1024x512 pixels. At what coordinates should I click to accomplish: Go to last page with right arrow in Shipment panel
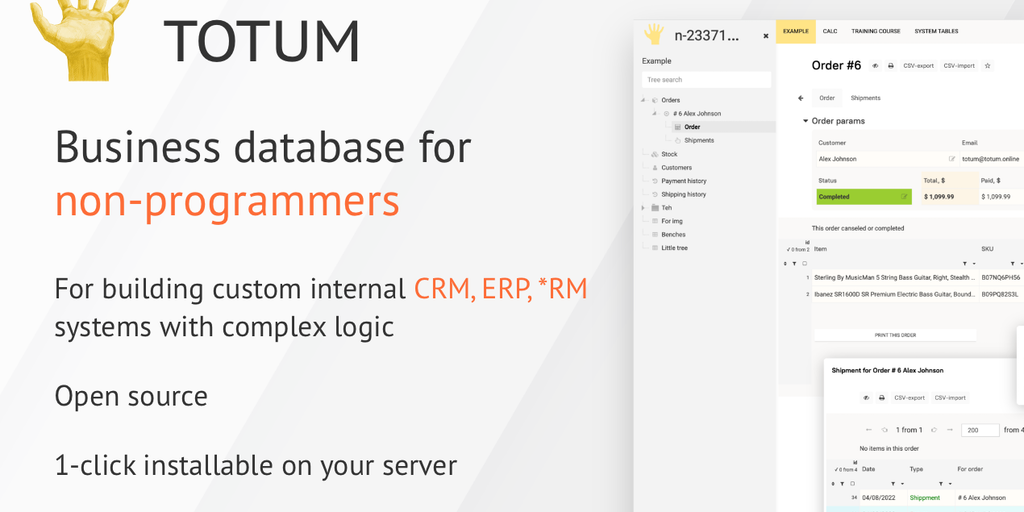tap(950, 430)
